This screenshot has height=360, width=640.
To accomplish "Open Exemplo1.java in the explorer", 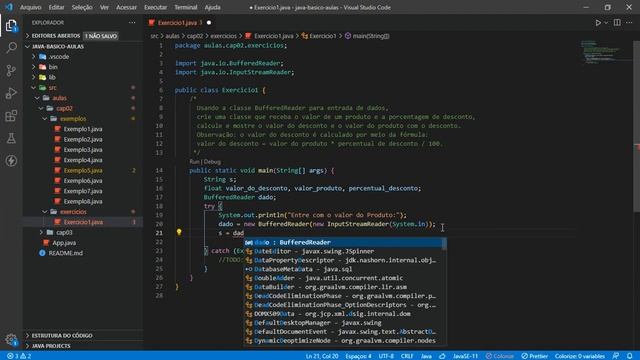I will (83, 129).
